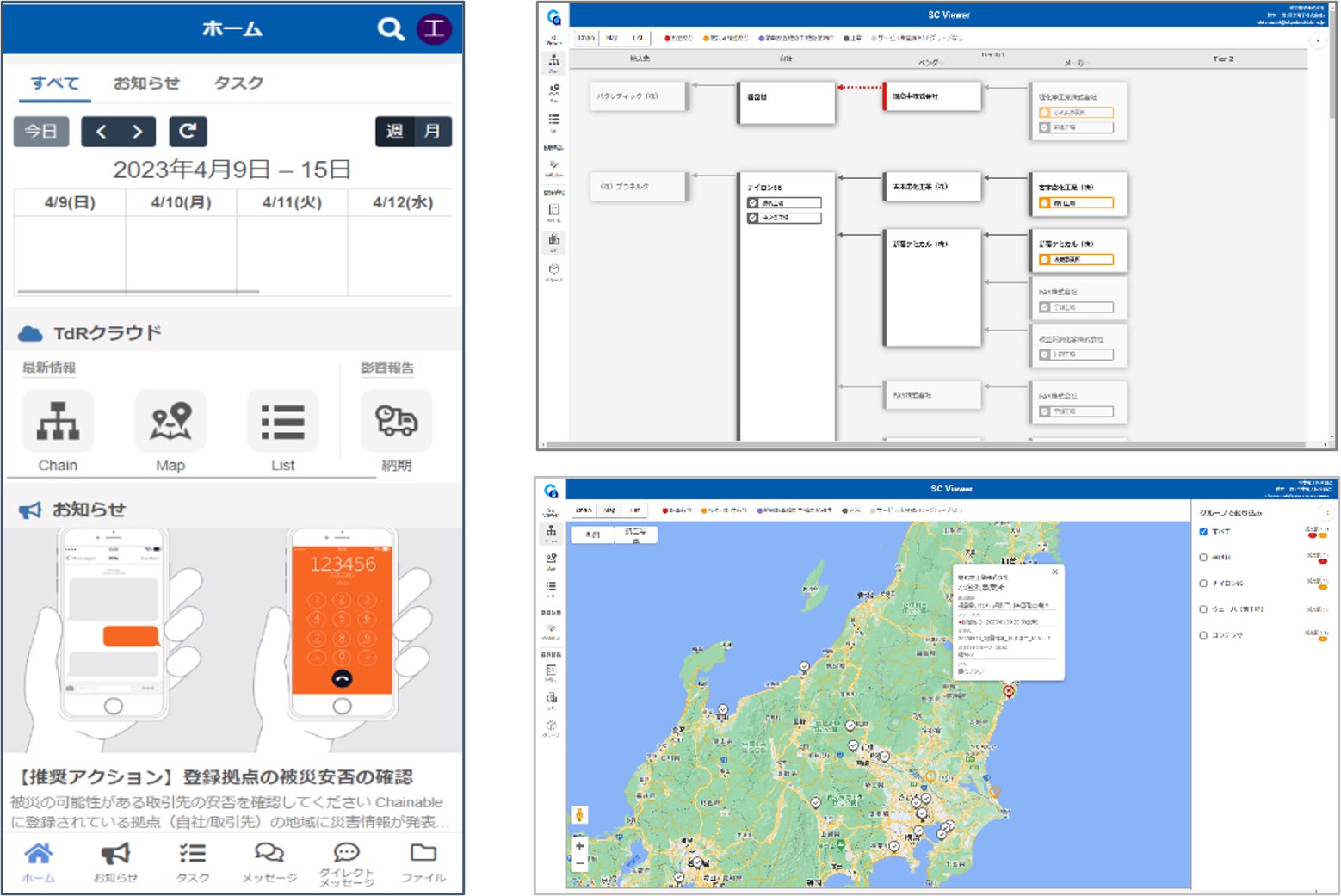The height and width of the screenshot is (896, 1341).
Task: Click the pencil edit icon in chain view sidebar
Action: pyautogui.click(x=553, y=166)
